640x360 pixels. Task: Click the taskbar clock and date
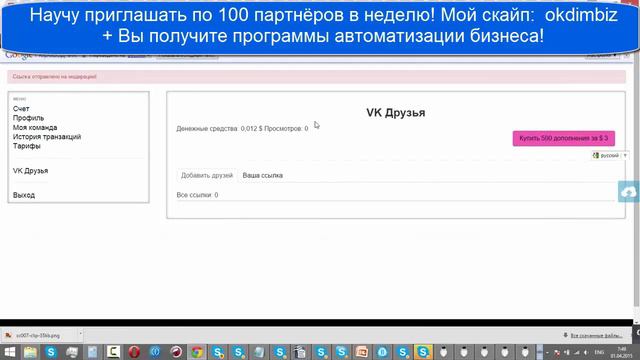pyautogui.click(x=622, y=352)
